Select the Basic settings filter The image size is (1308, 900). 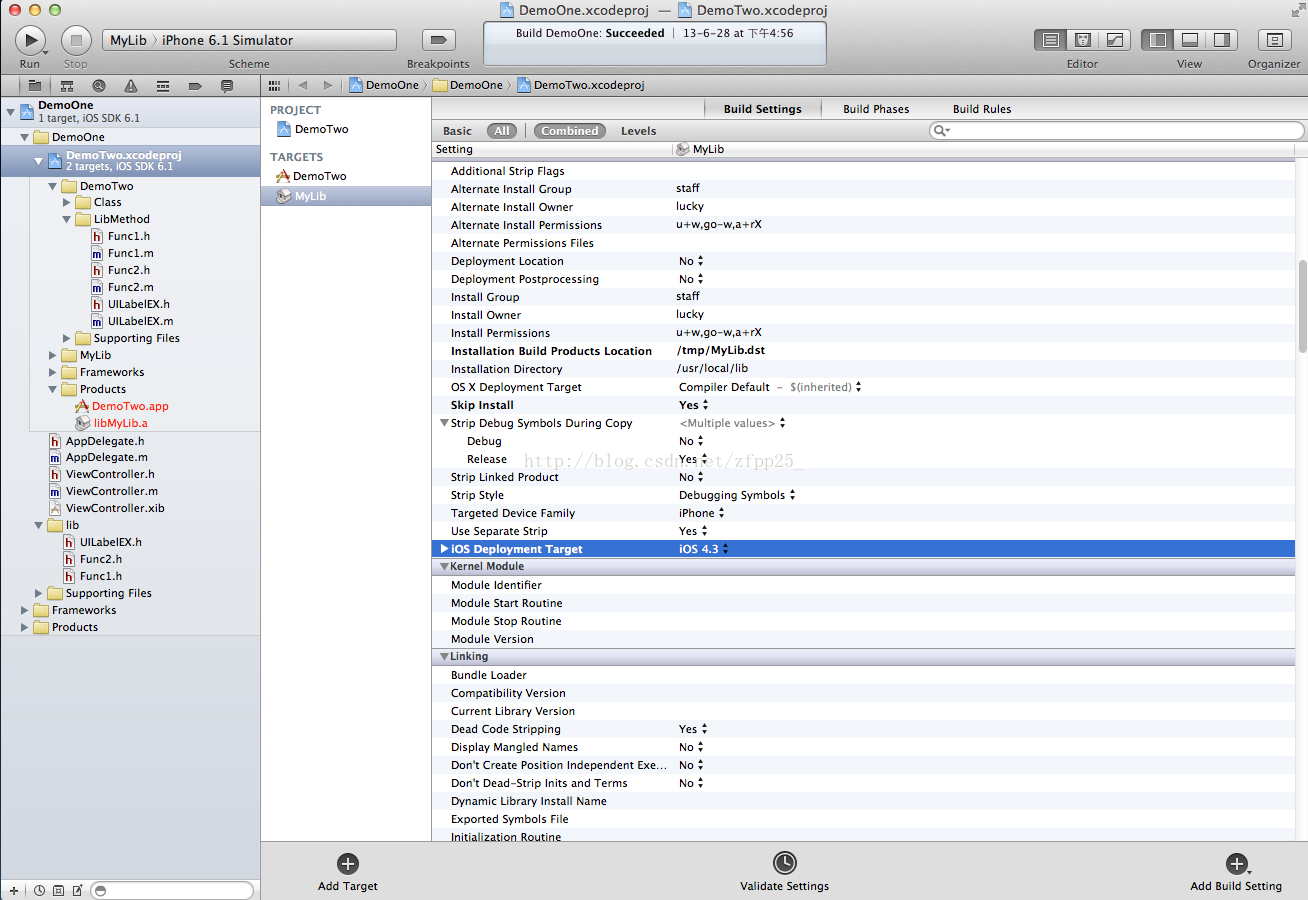click(457, 131)
